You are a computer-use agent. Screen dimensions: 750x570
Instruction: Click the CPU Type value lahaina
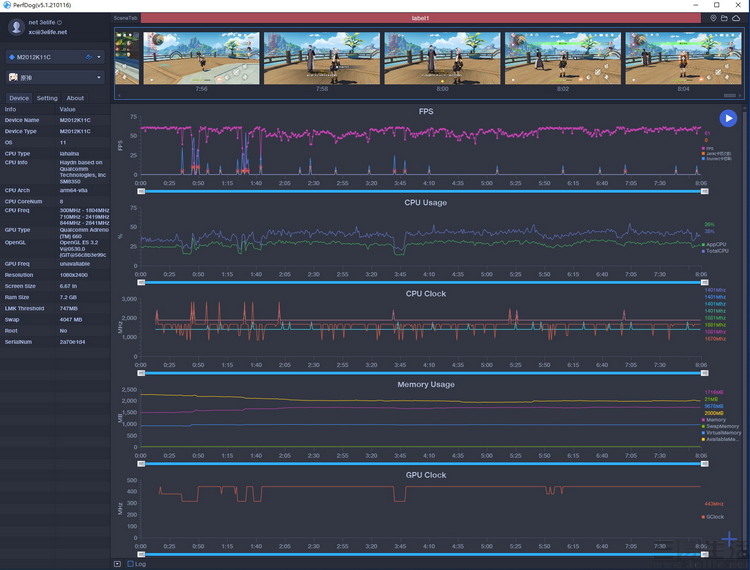click(x=69, y=153)
